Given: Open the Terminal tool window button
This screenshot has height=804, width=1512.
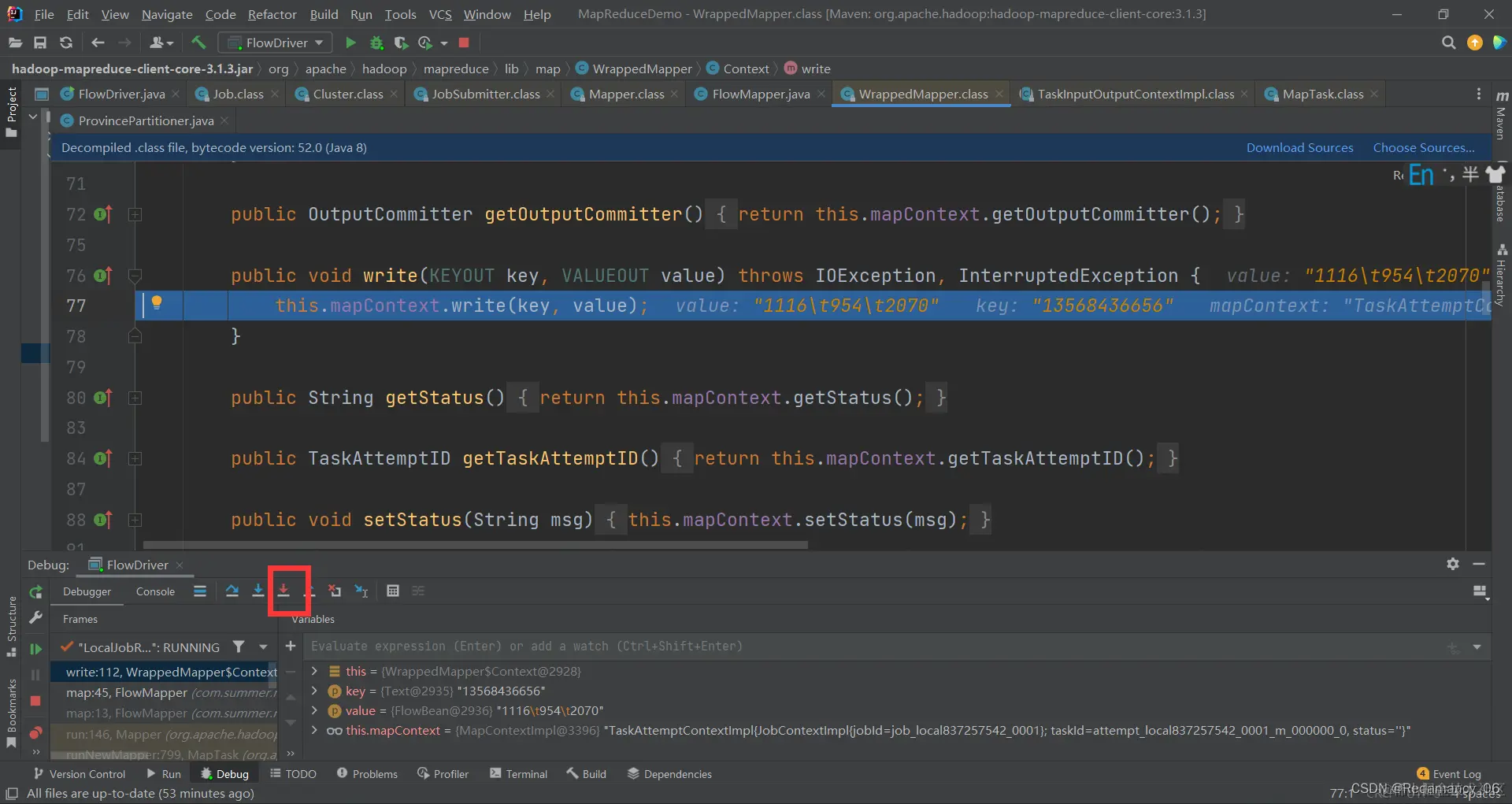Looking at the screenshot, I should click(x=518, y=773).
